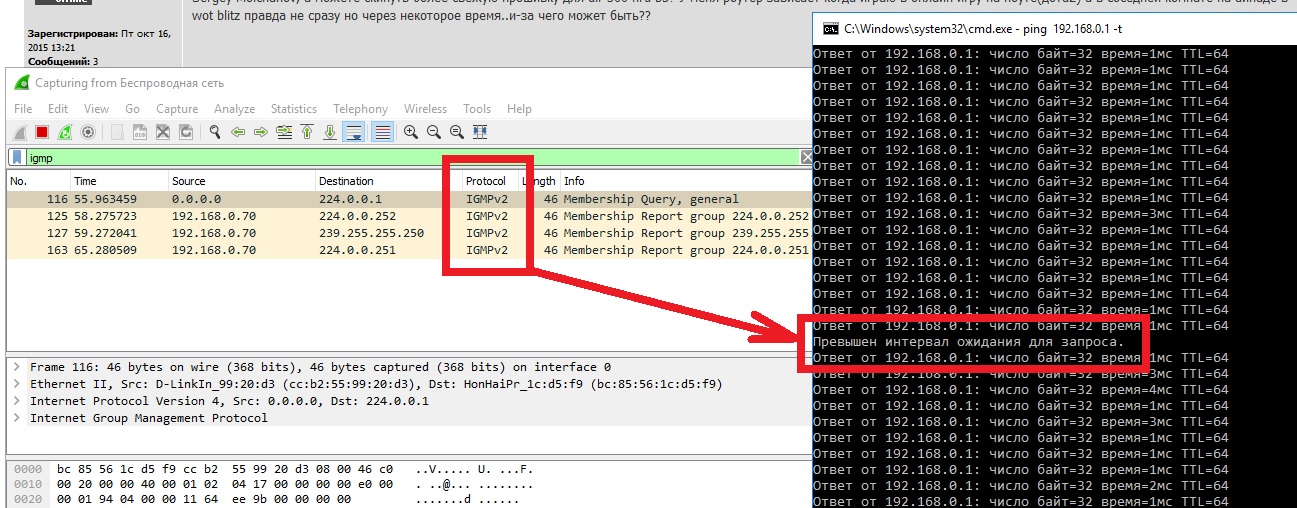
Task: Open capture options gear icon
Action: click(88, 132)
